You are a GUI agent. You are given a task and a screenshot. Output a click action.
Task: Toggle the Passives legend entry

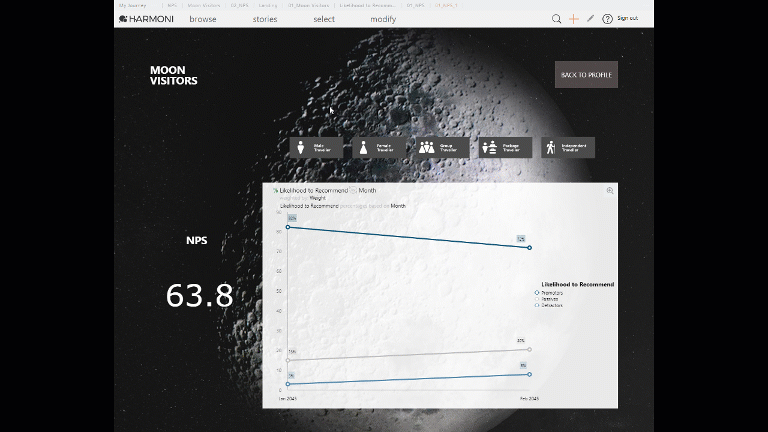tap(547, 299)
